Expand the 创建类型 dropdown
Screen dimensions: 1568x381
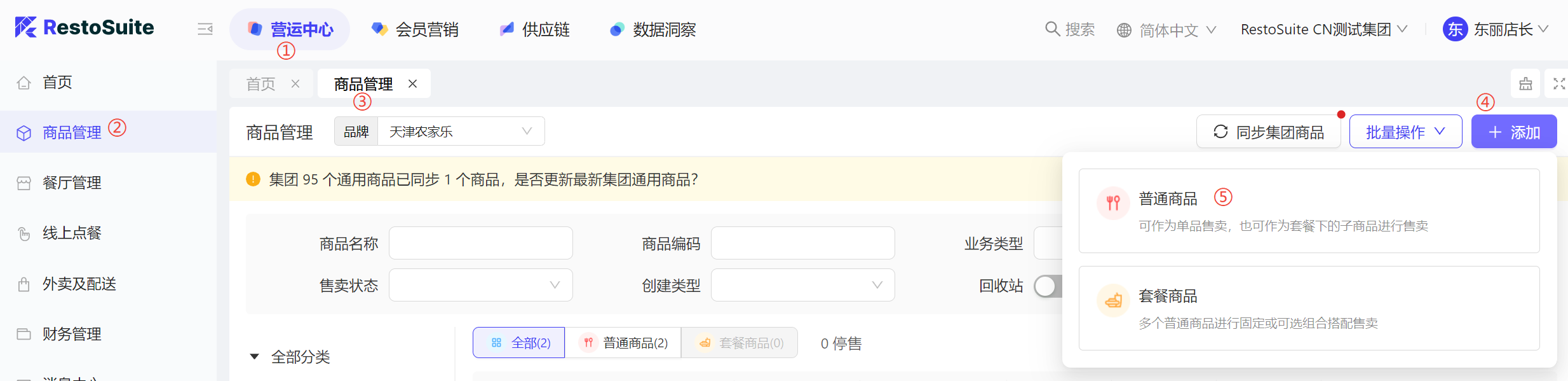click(x=803, y=285)
